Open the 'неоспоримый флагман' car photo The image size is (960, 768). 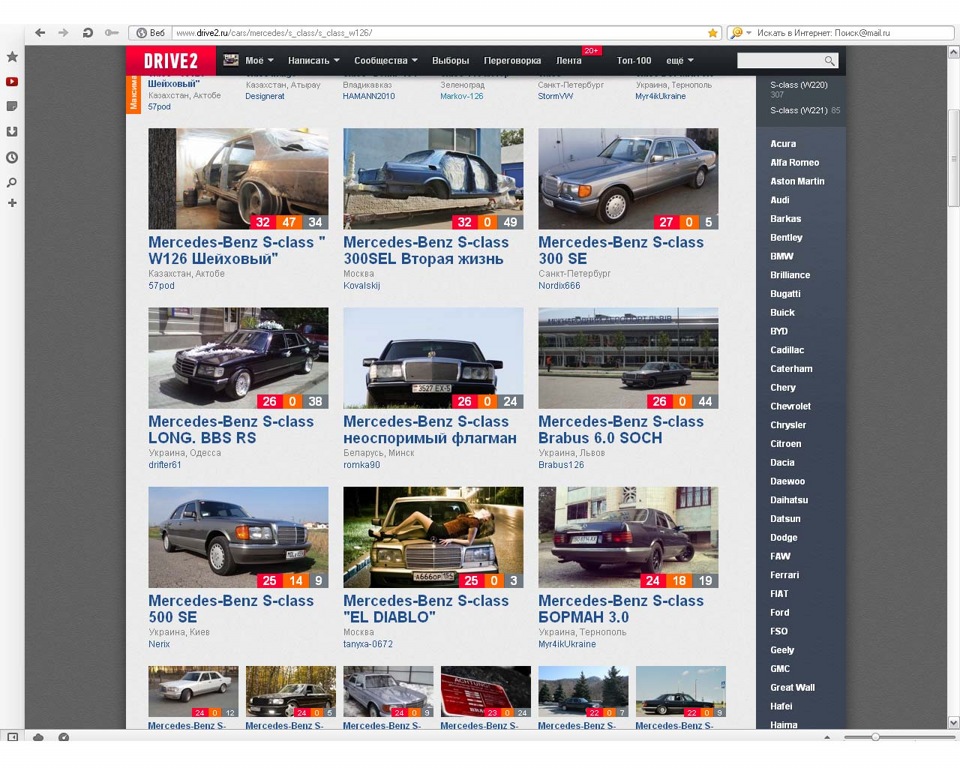pos(433,358)
